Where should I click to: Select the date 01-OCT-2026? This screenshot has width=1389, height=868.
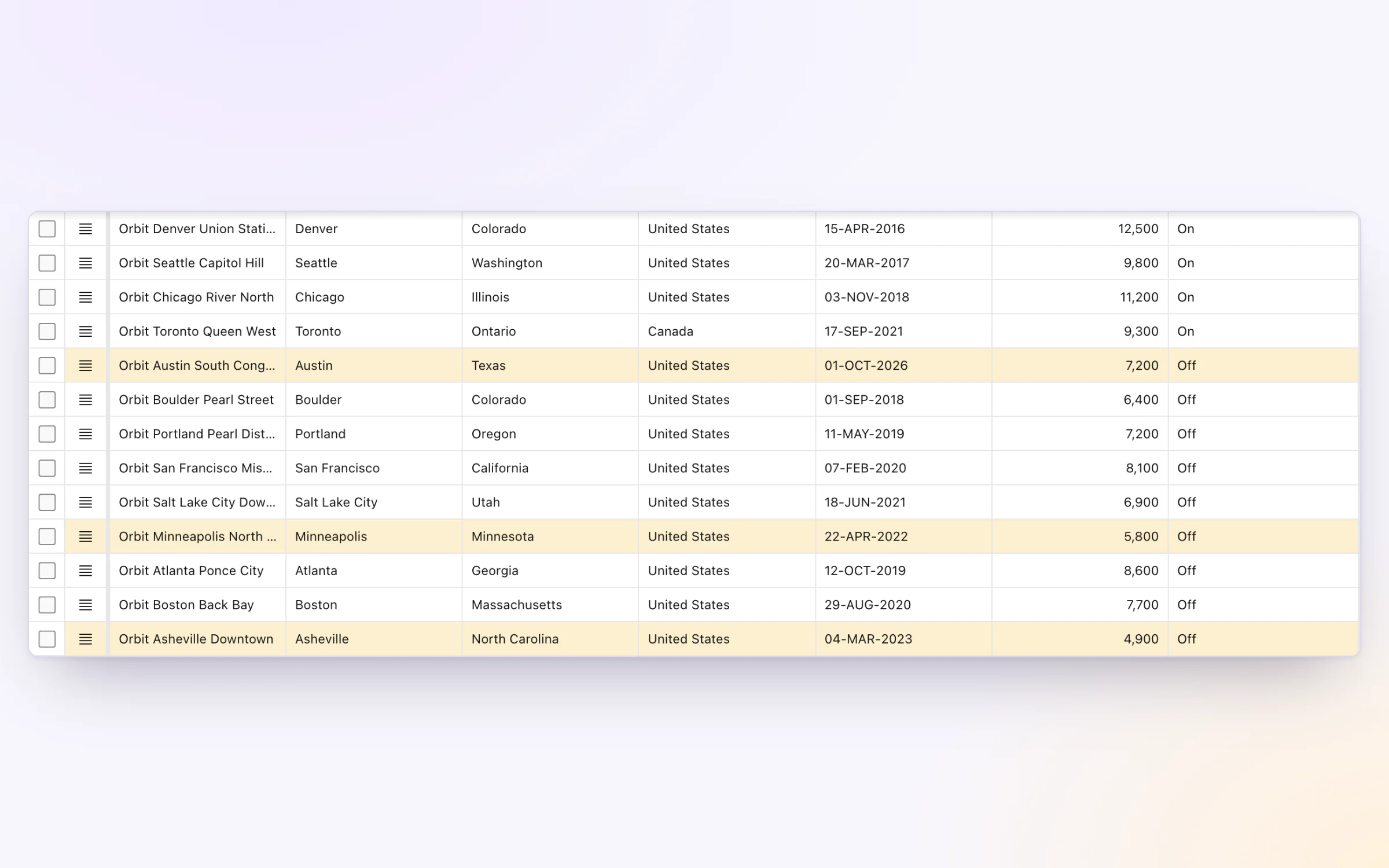[866, 366]
